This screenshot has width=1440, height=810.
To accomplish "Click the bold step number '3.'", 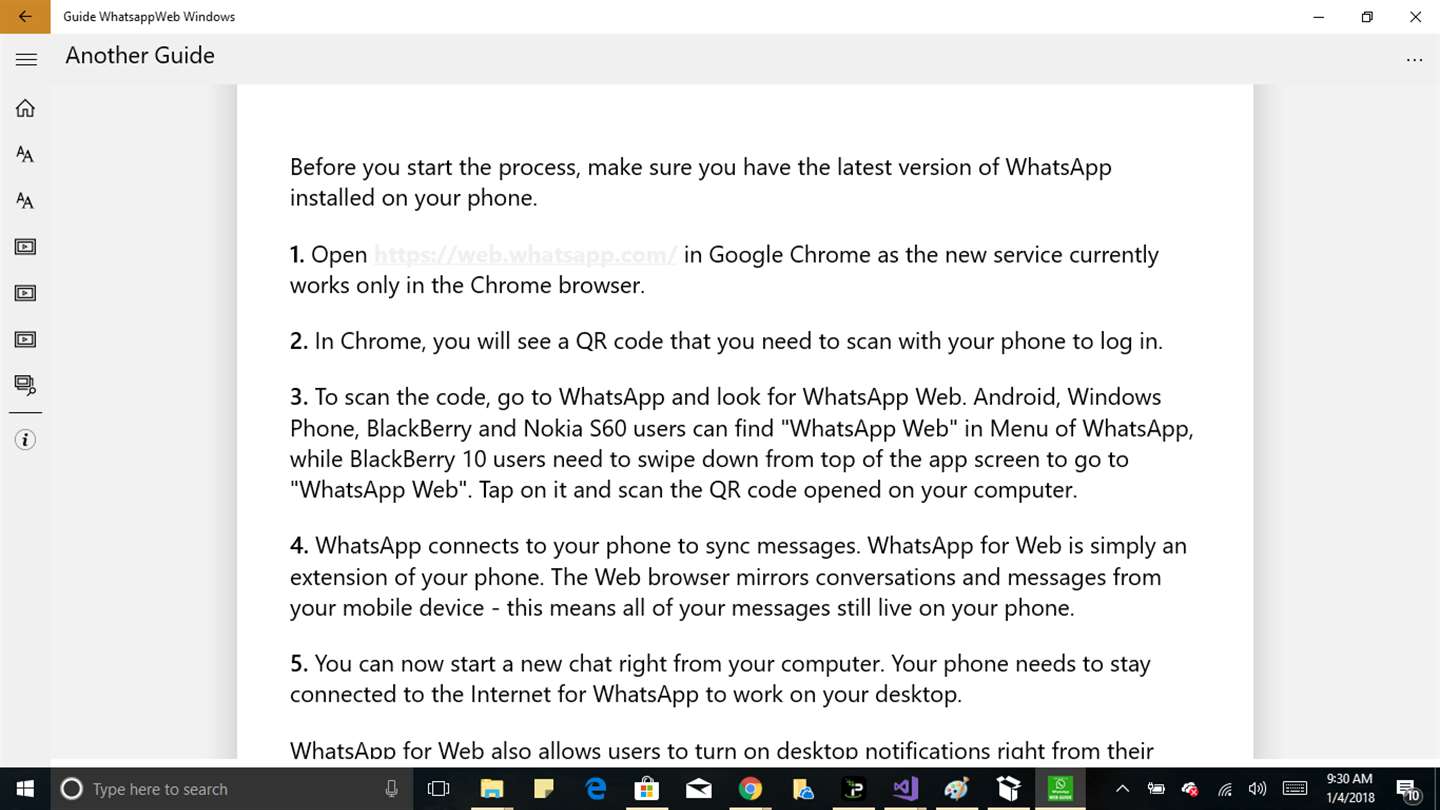I will point(299,397).
